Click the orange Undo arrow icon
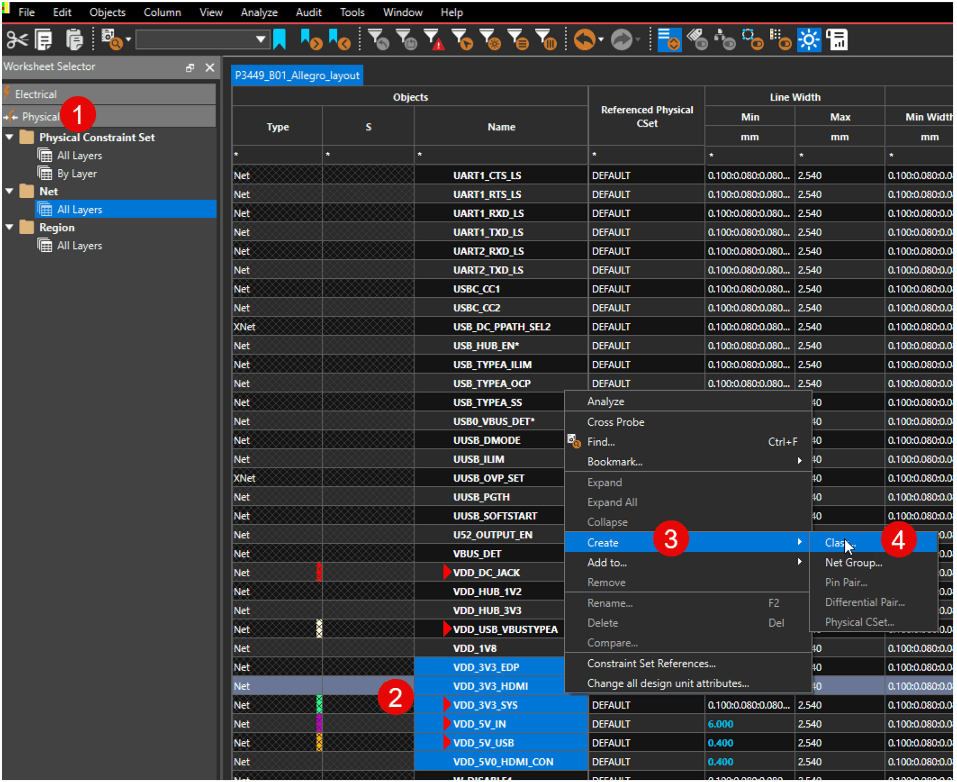Image resolution: width=957 pixels, height=782 pixels. coord(584,40)
